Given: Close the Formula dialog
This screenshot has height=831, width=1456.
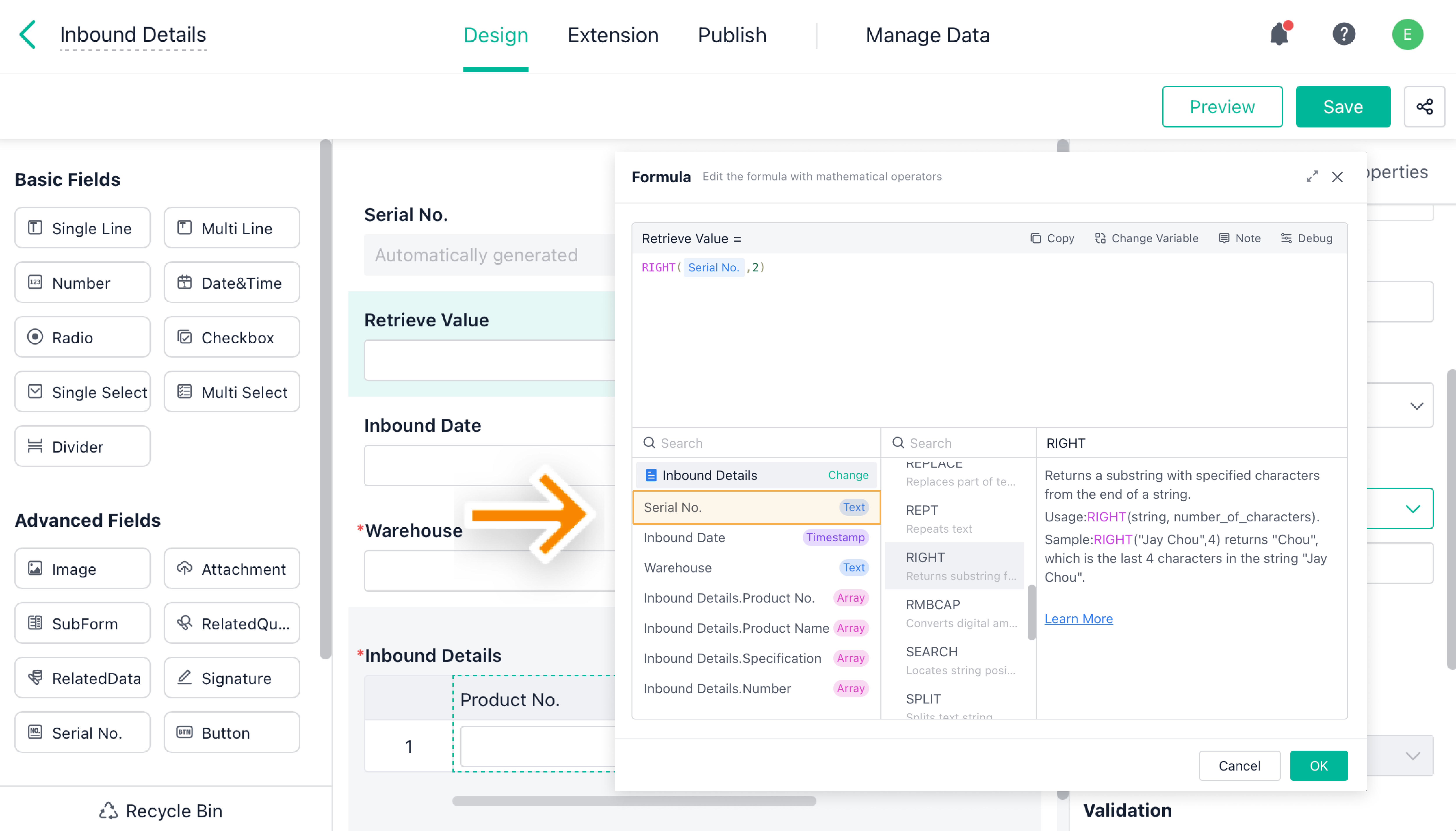Looking at the screenshot, I should click(x=1337, y=177).
